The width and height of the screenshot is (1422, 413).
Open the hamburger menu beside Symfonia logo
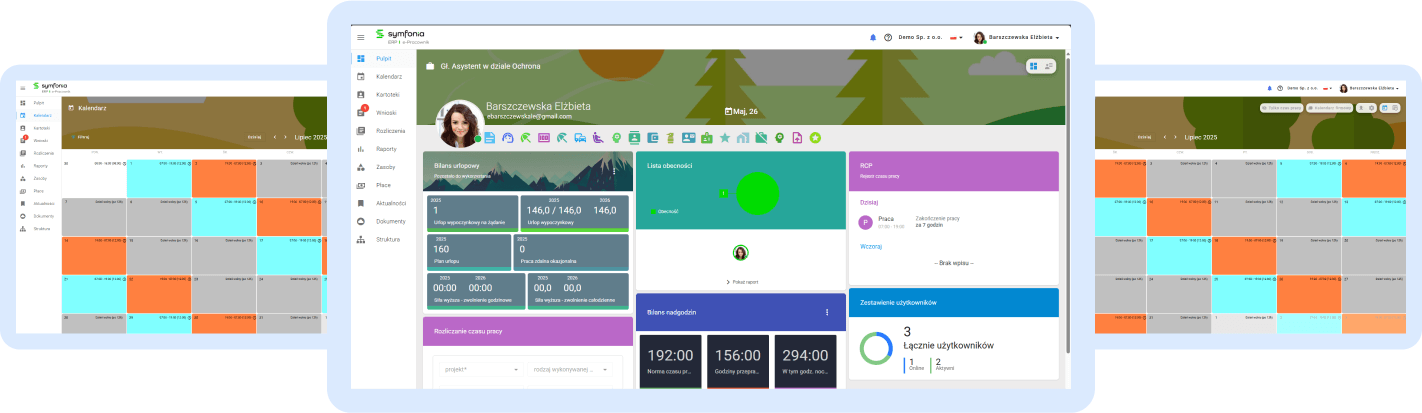[361, 37]
